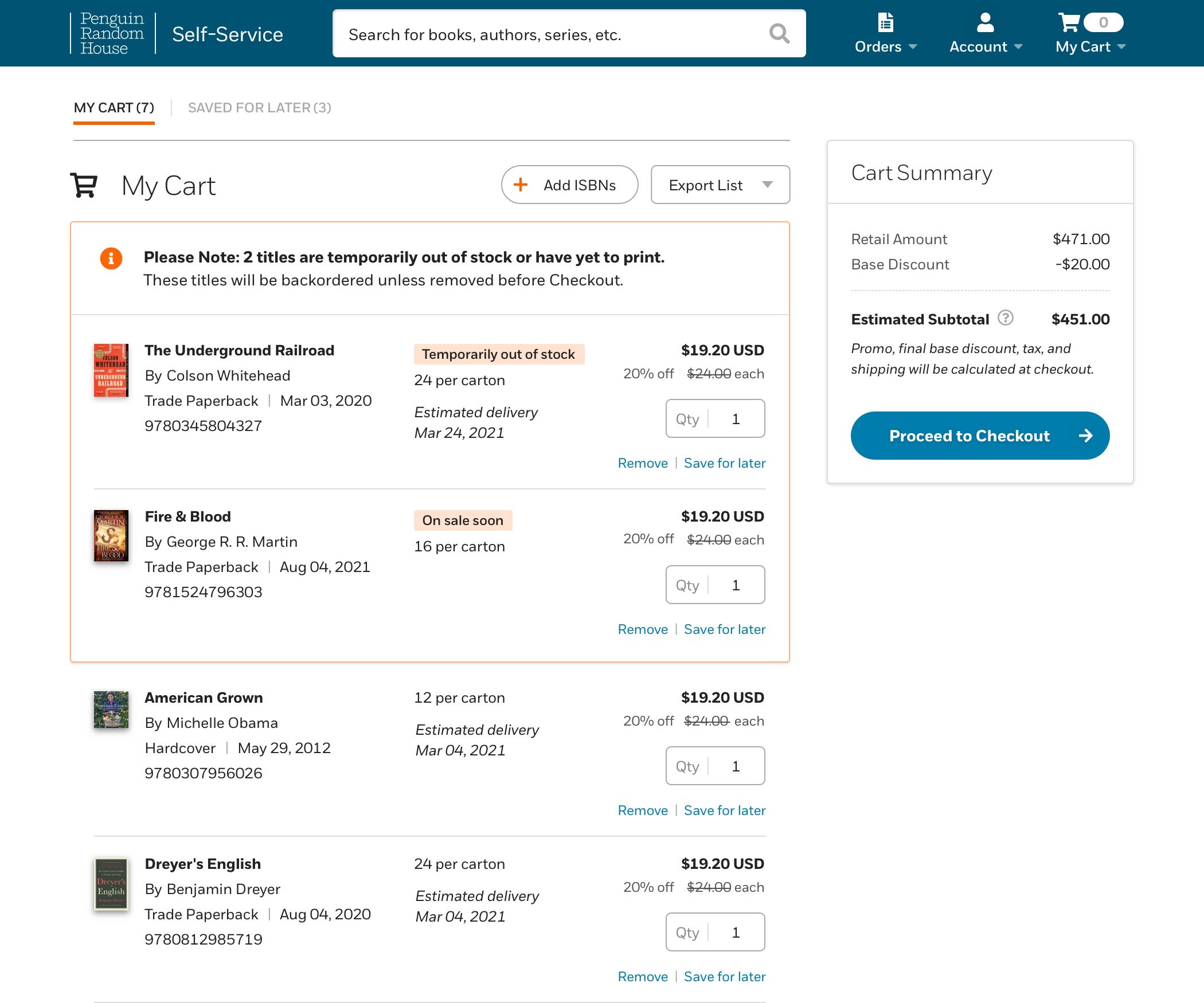The height and width of the screenshot is (1003, 1204).
Task: Click the orange info icon in notice
Action: click(111, 258)
